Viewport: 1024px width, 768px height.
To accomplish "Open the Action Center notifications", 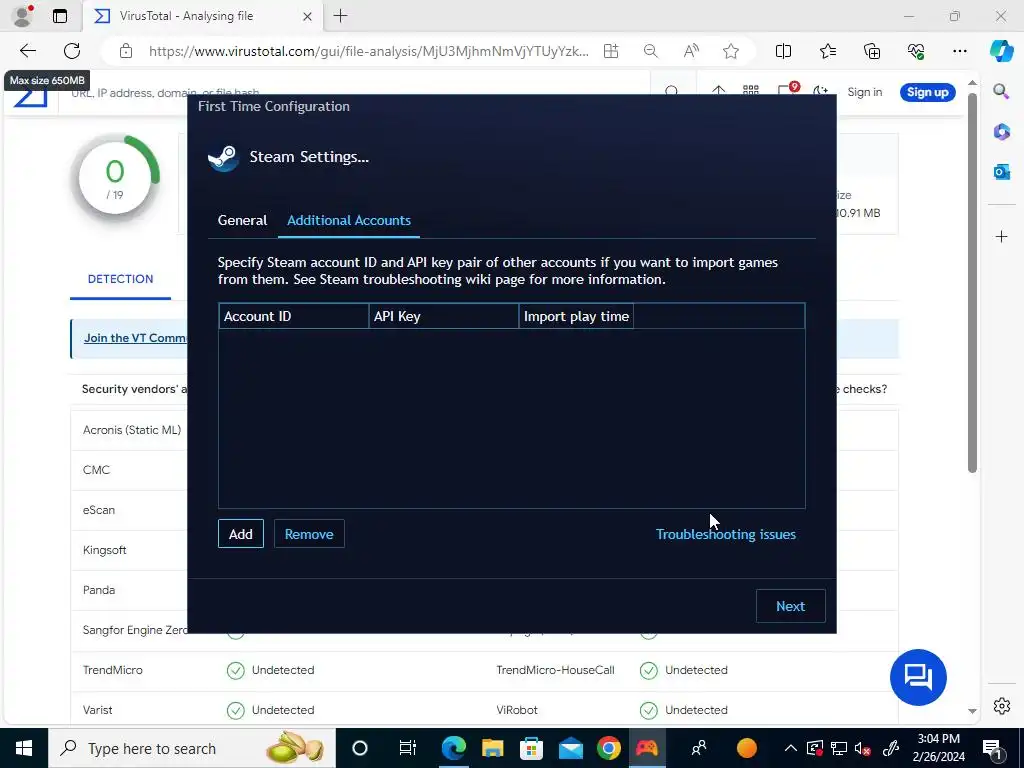I will coord(992,748).
